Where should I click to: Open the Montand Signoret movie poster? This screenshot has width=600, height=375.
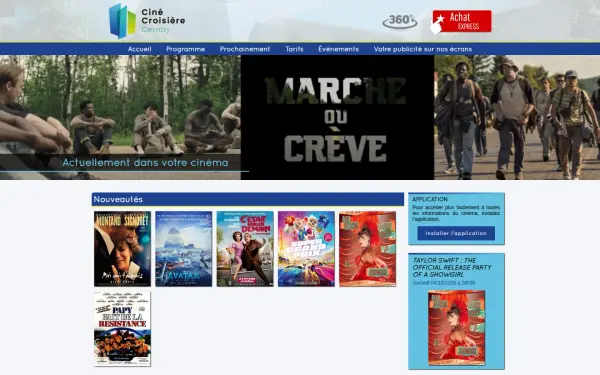coord(122,249)
